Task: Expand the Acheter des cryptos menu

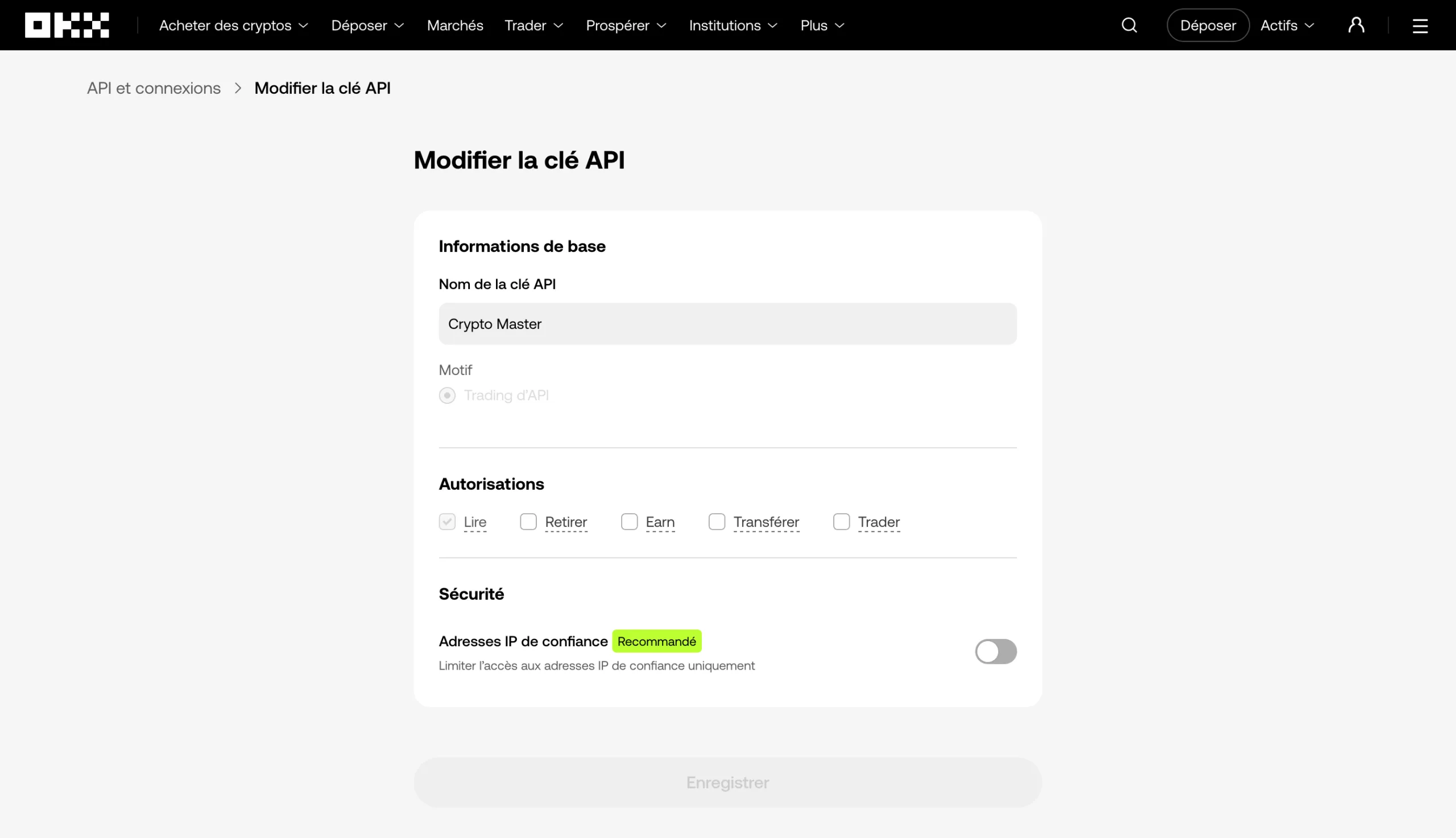Action: (234, 26)
